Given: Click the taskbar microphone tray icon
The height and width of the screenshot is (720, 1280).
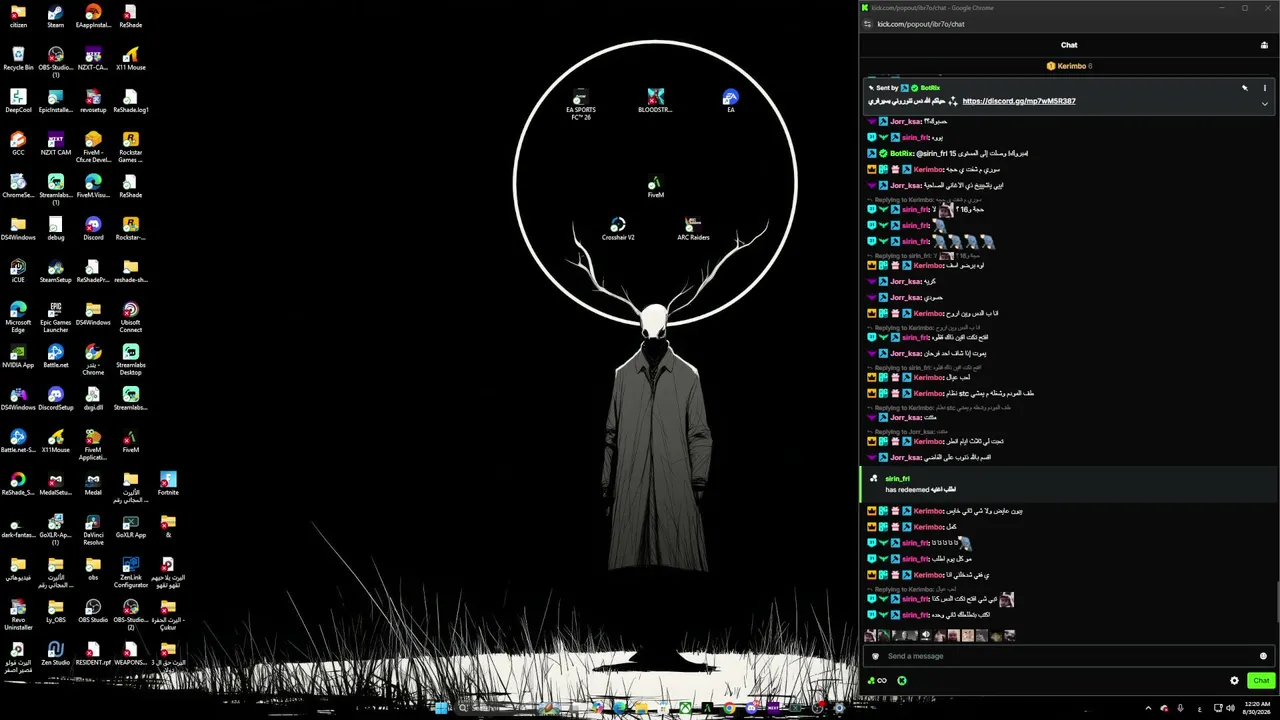Looking at the screenshot, I should [1181, 708].
